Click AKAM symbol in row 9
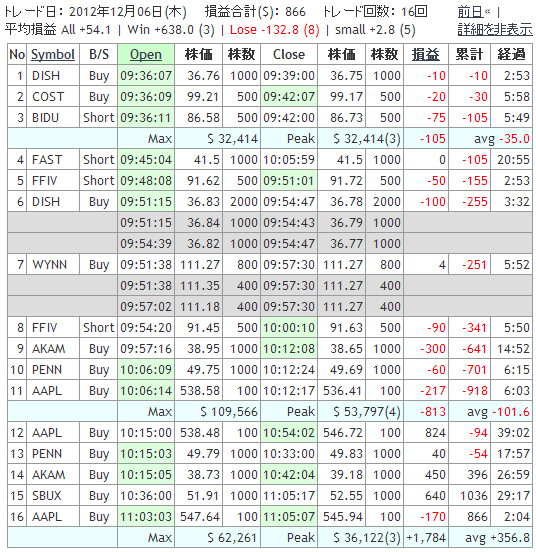The height and width of the screenshot is (552, 536). tap(49, 349)
